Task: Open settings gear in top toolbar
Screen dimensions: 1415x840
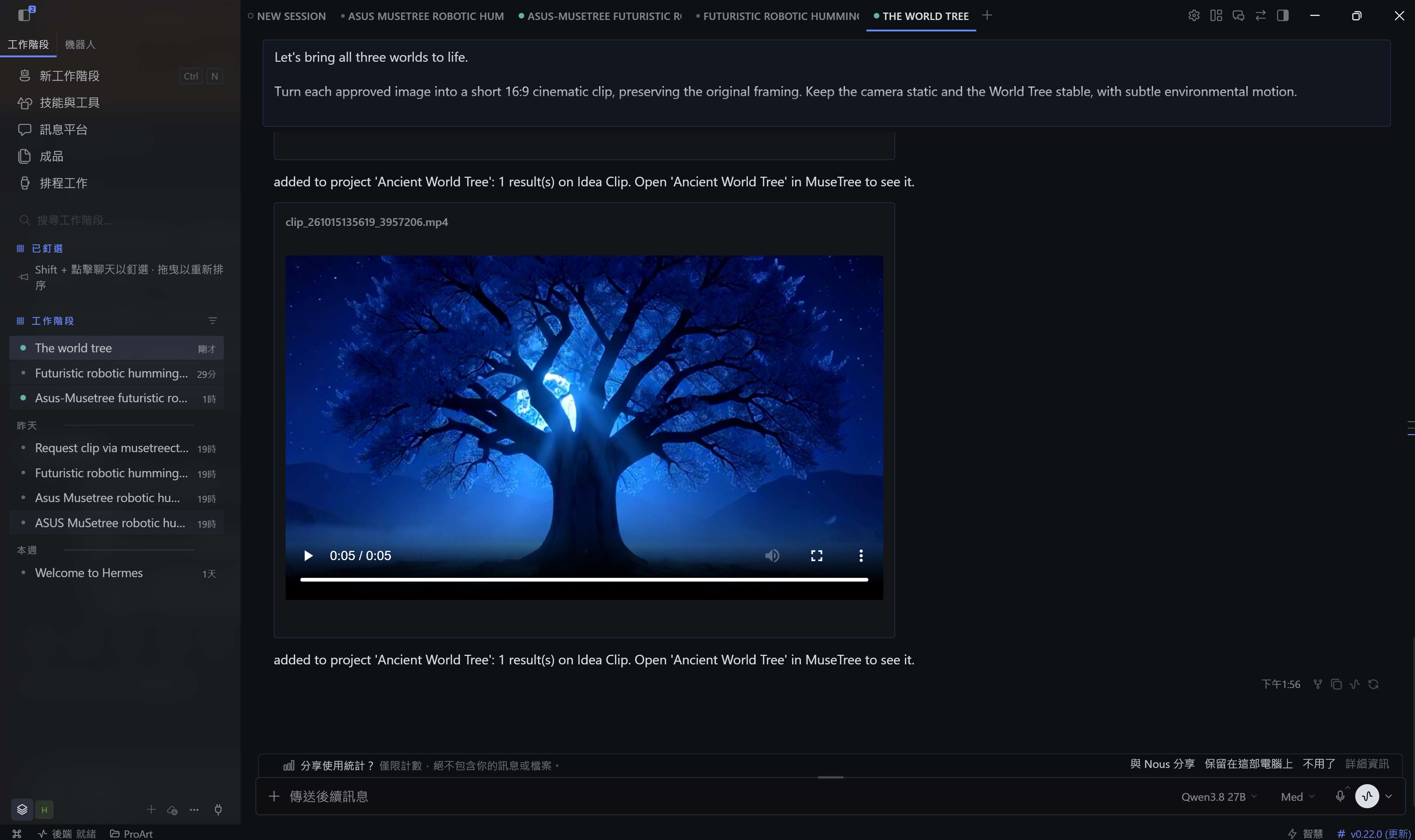Action: click(1194, 16)
